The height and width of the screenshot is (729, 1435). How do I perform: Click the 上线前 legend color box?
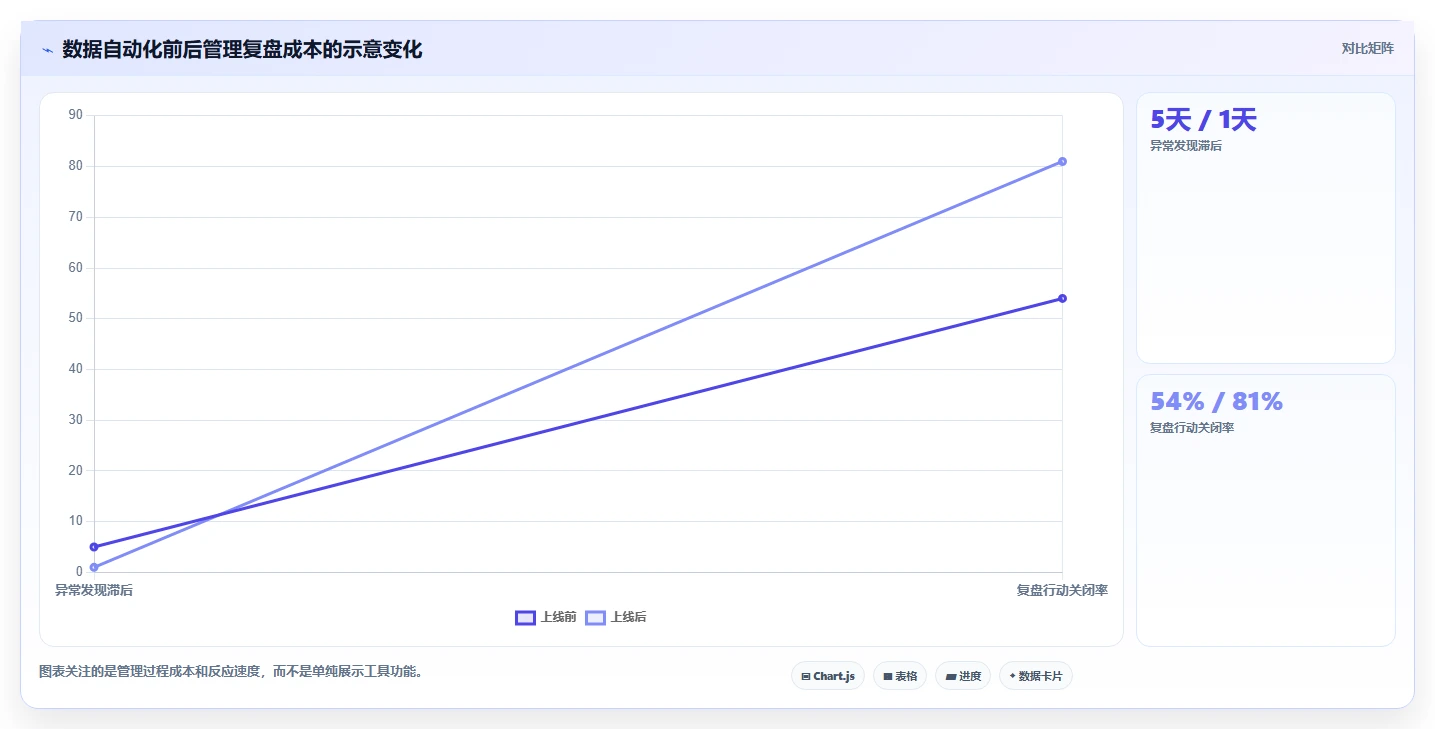tap(525, 617)
